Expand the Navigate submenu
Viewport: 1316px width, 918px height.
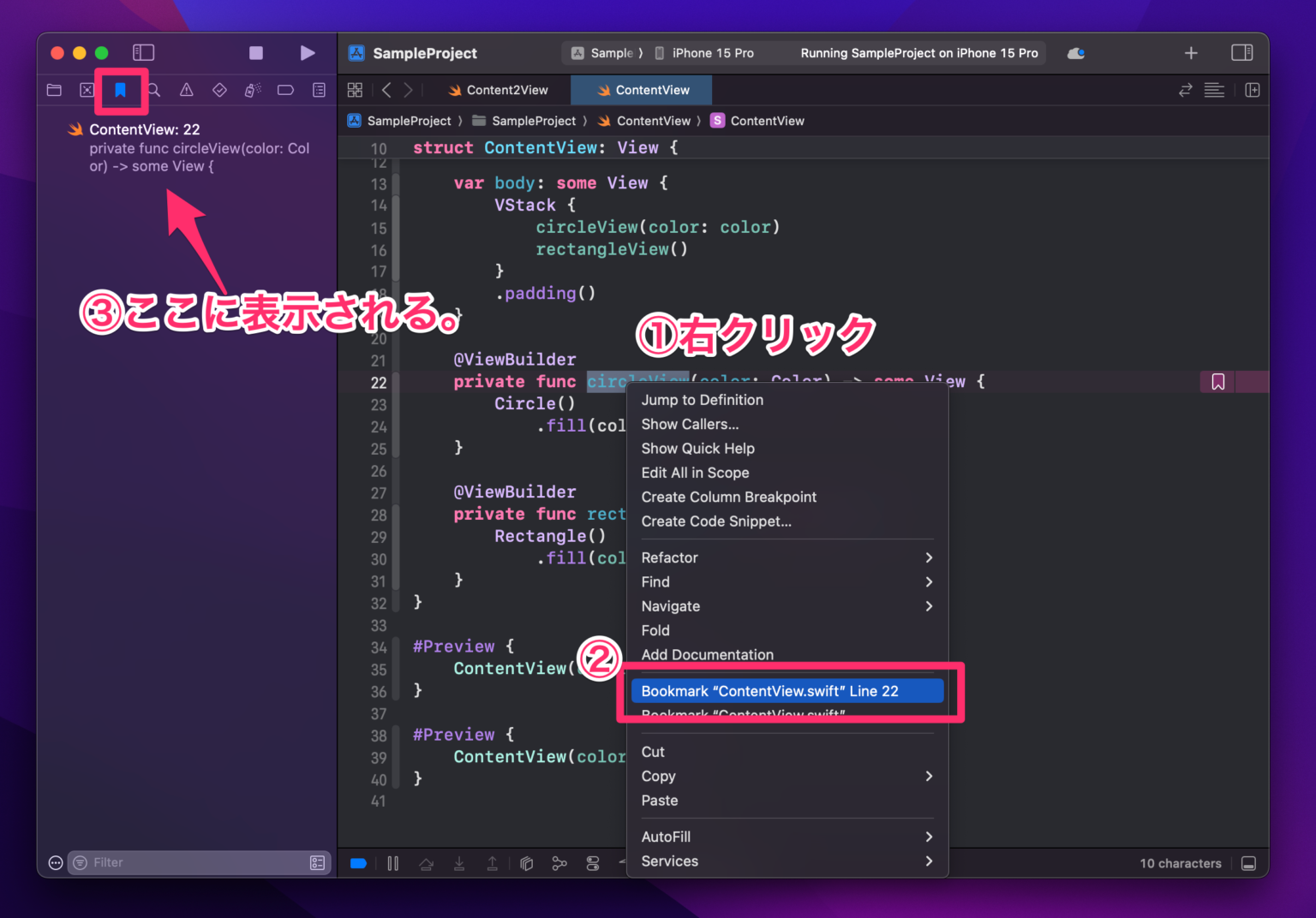pos(685,605)
